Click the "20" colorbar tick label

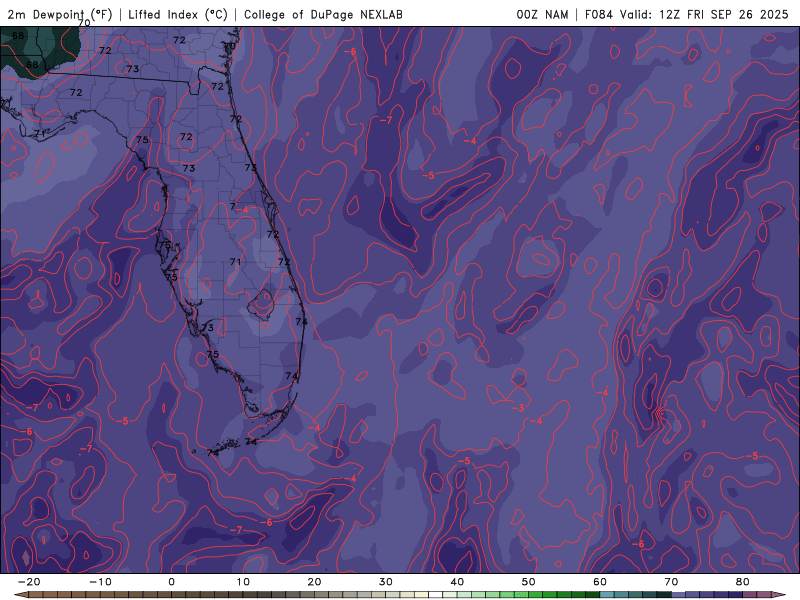[314, 582]
